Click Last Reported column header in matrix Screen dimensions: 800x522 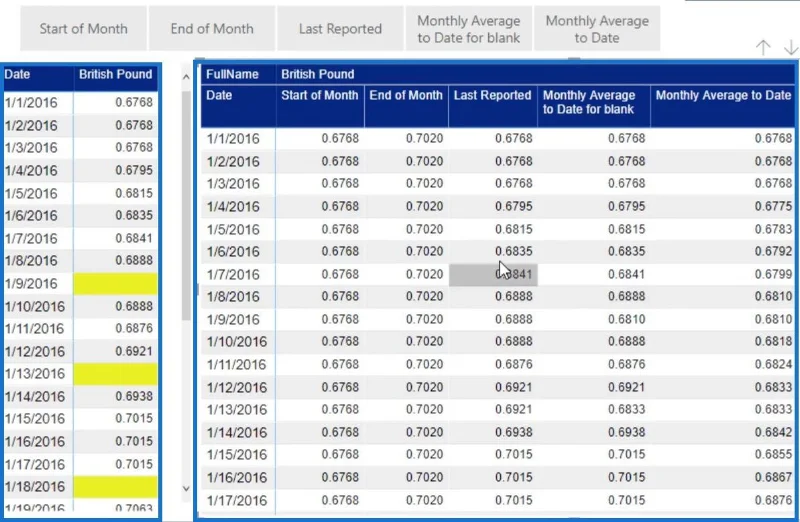(x=492, y=95)
